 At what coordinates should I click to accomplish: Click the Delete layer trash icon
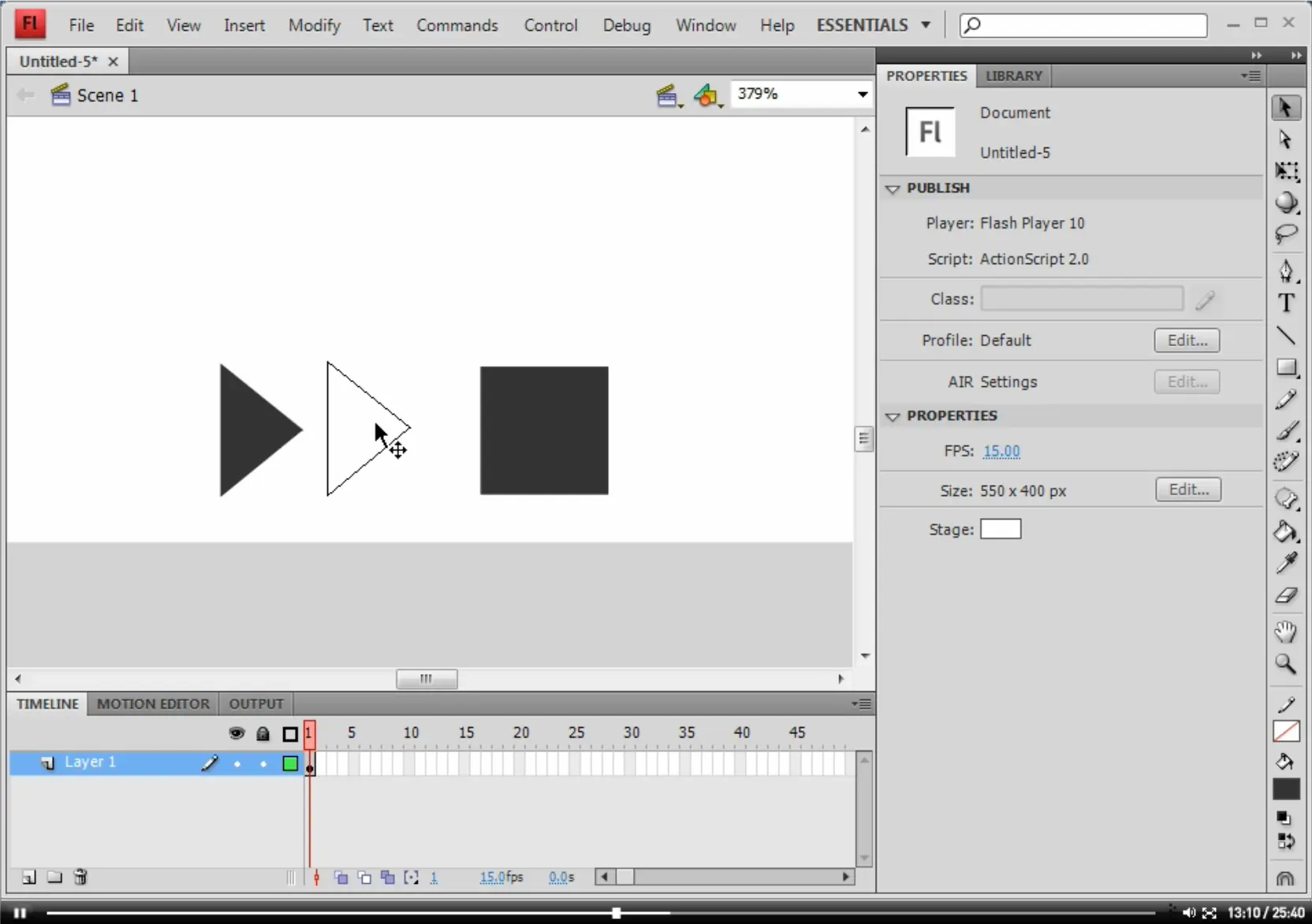[x=80, y=877]
